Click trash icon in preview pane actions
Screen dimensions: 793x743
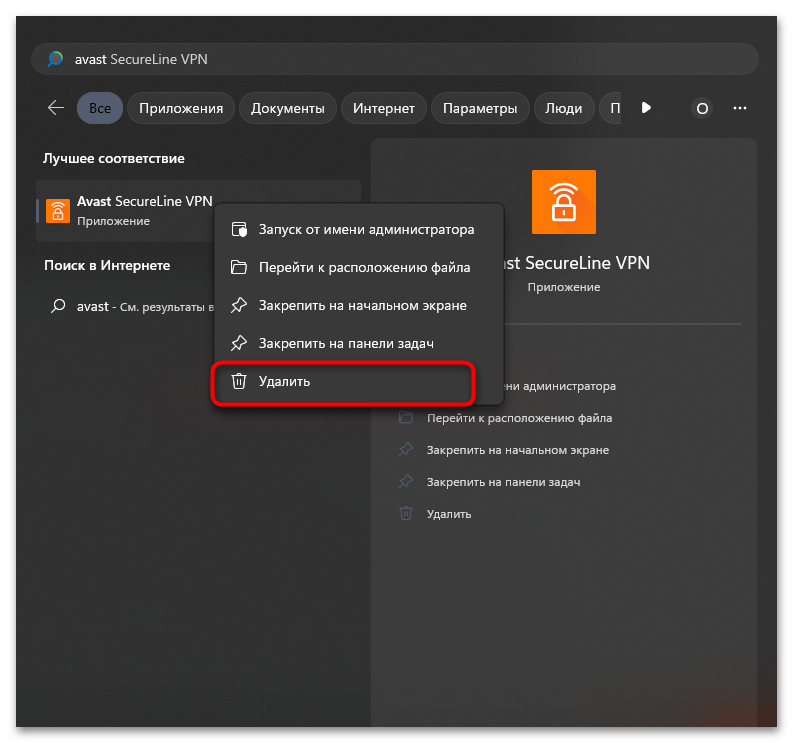pyautogui.click(x=406, y=513)
